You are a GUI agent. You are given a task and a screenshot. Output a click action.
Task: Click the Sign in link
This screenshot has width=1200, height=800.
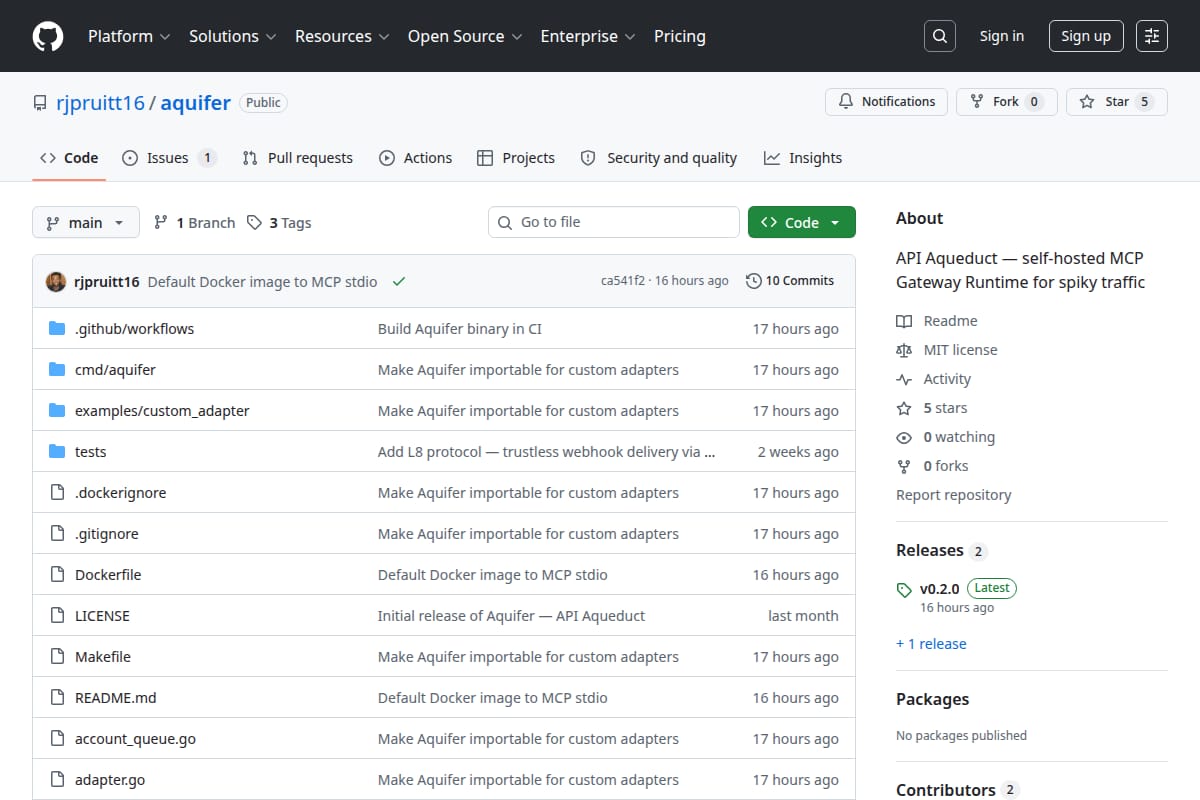(x=1002, y=36)
